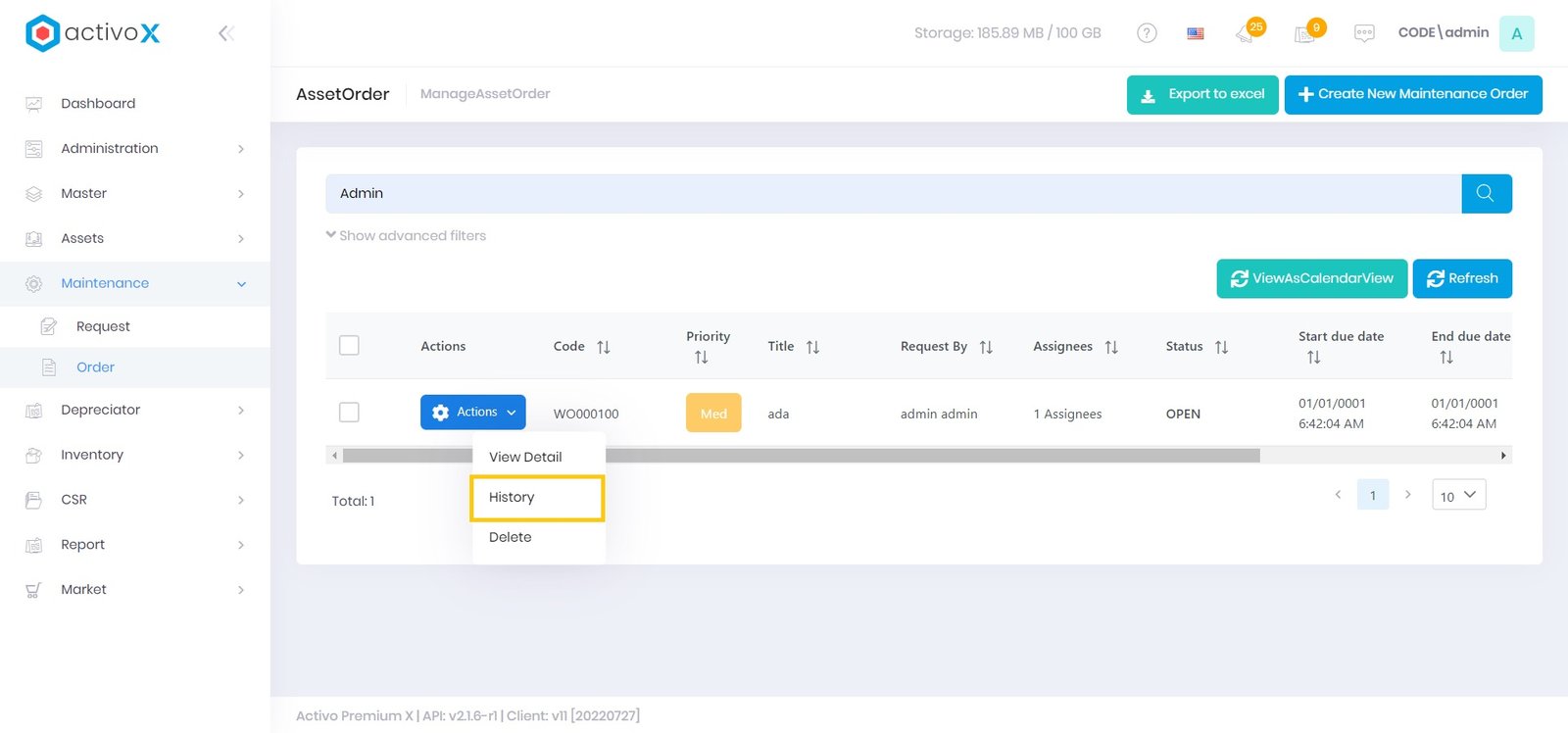Viewport: 1568px width, 733px height.
Task: Click the admin user avatar
Action: click(x=1516, y=33)
